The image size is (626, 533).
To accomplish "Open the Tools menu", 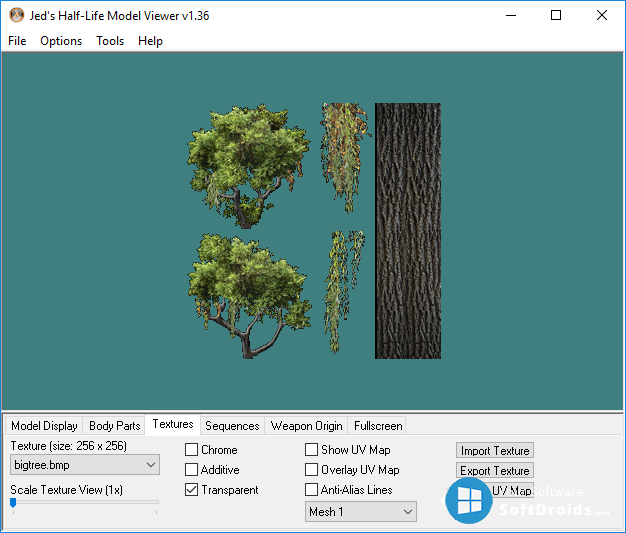I will 110,41.
